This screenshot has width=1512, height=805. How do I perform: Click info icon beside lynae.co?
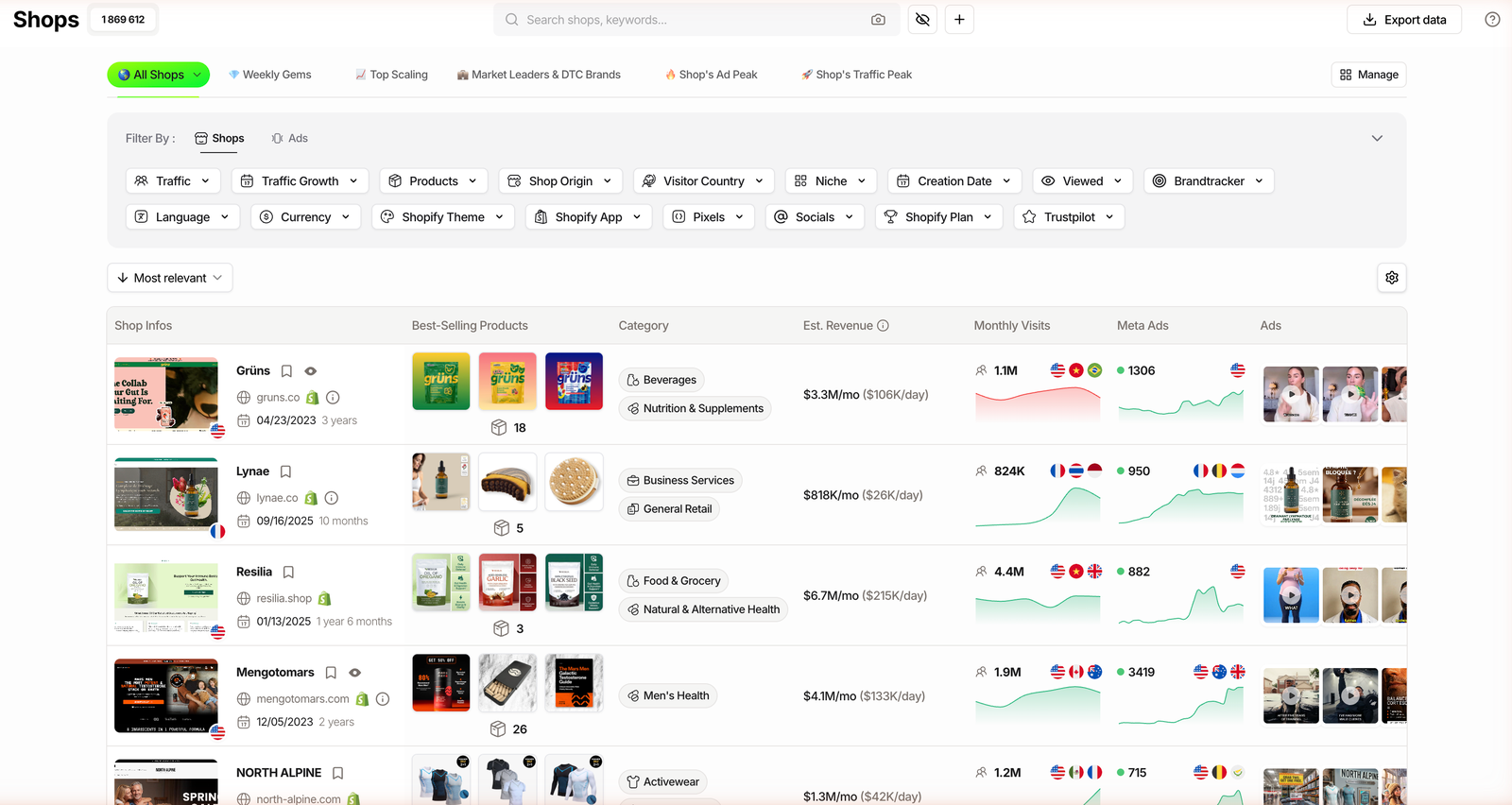(x=332, y=498)
